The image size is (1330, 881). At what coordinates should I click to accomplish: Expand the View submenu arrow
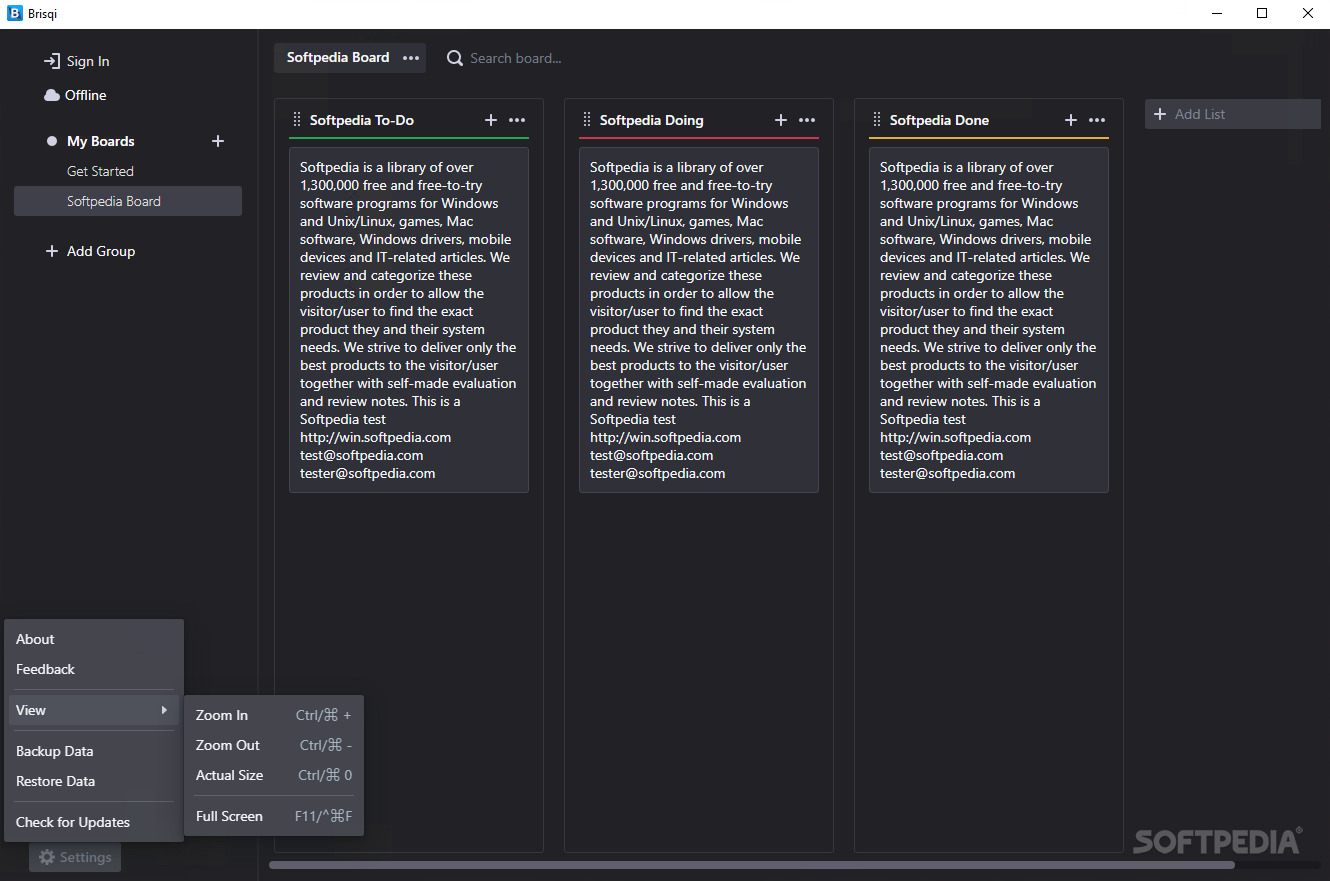pyautogui.click(x=164, y=710)
